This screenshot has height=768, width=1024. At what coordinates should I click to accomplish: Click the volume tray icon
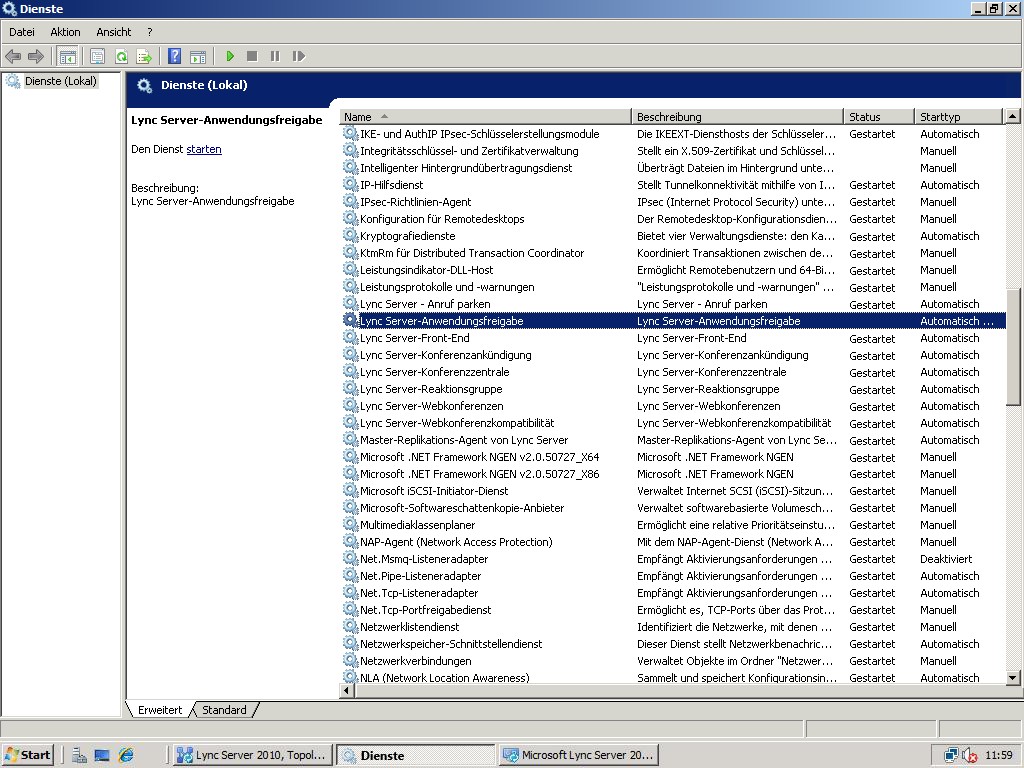point(969,756)
